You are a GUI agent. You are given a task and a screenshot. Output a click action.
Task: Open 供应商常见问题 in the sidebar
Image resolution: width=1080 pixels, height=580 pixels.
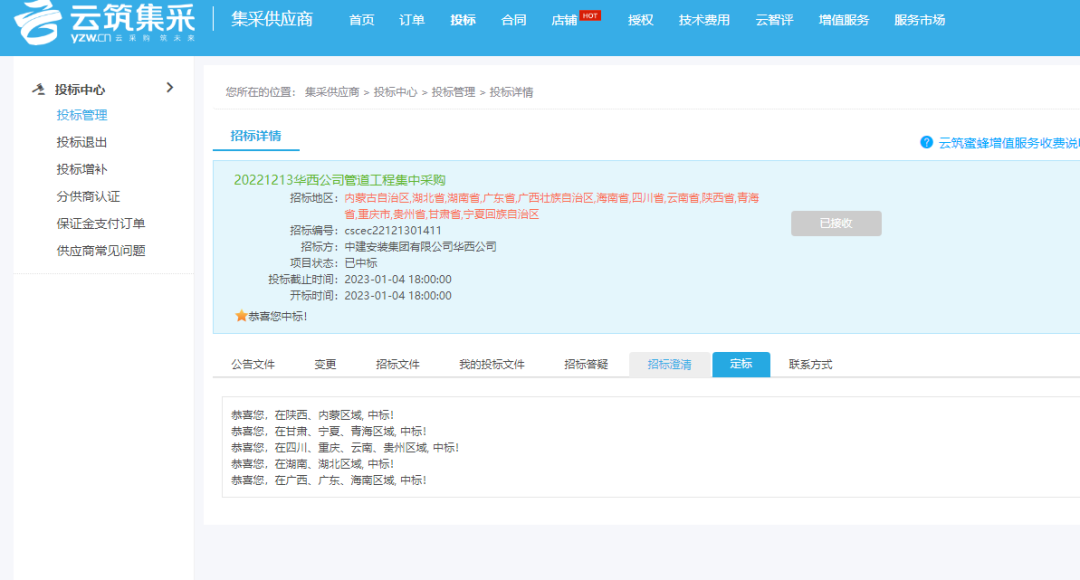click(100, 250)
